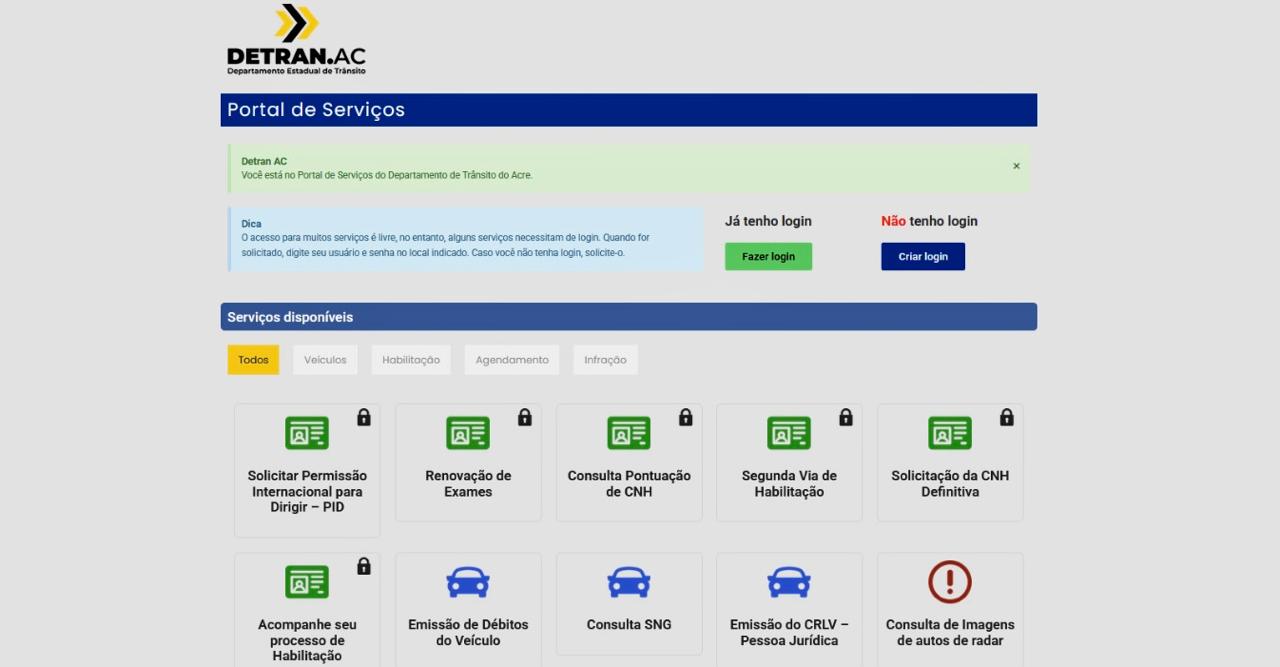Select the Agendamento filter
This screenshot has height=667, width=1280.
pos(511,359)
